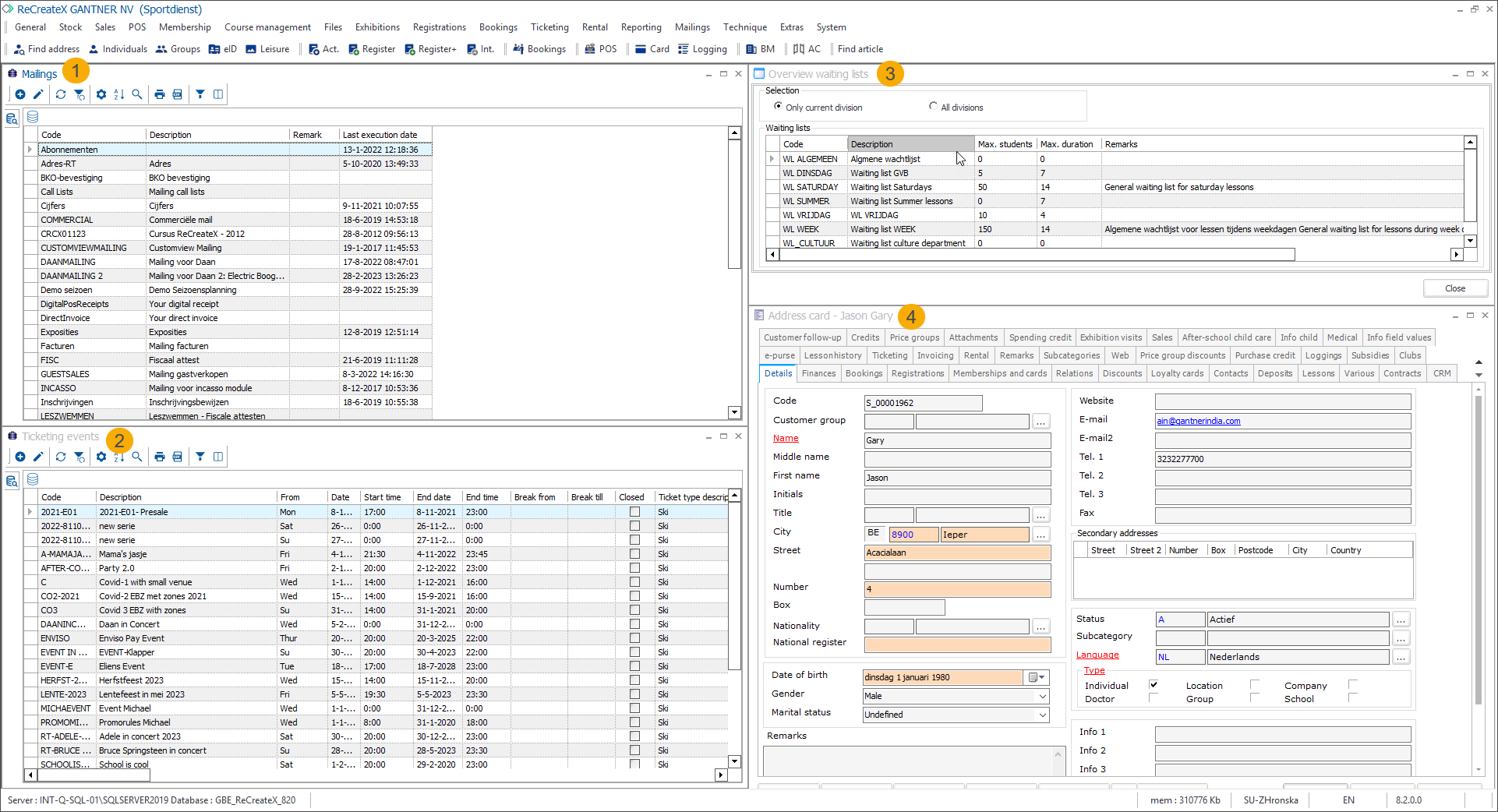
Task: Click the horizontal scrollbar in Waiting lists grid
Action: coord(1037,255)
